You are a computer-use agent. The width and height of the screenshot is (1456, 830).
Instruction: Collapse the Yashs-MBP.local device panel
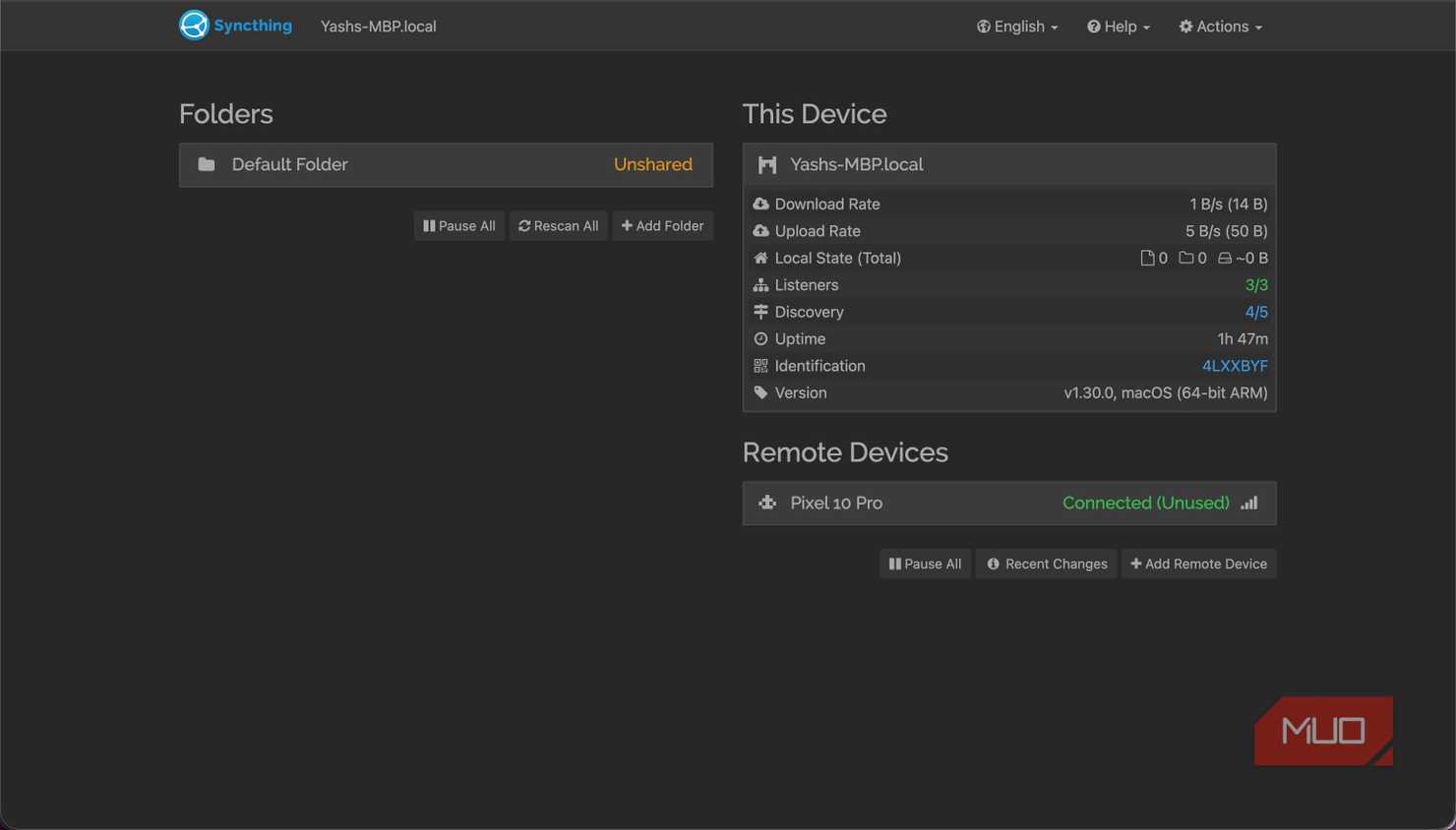pyautogui.click(x=1009, y=164)
